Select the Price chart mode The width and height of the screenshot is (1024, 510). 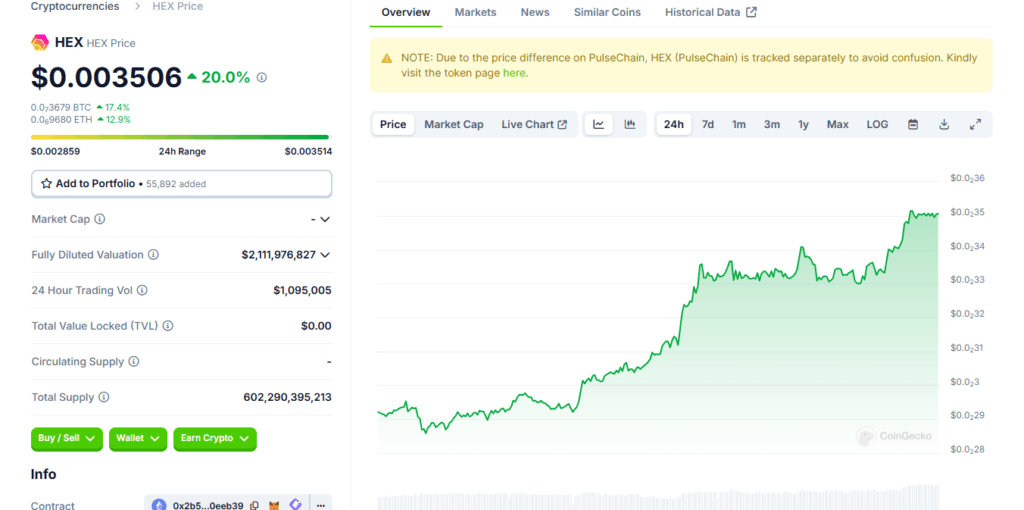pyautogui.click(x=393, y=124)
